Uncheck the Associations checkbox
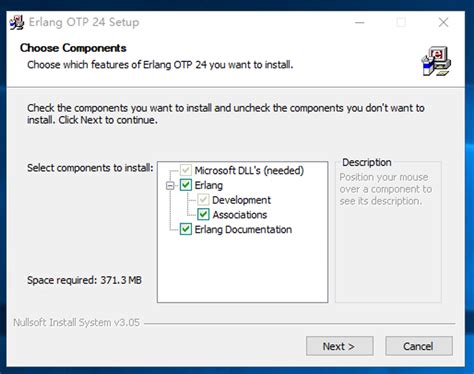This screenshot has width=474, height=374. (203, 214)
